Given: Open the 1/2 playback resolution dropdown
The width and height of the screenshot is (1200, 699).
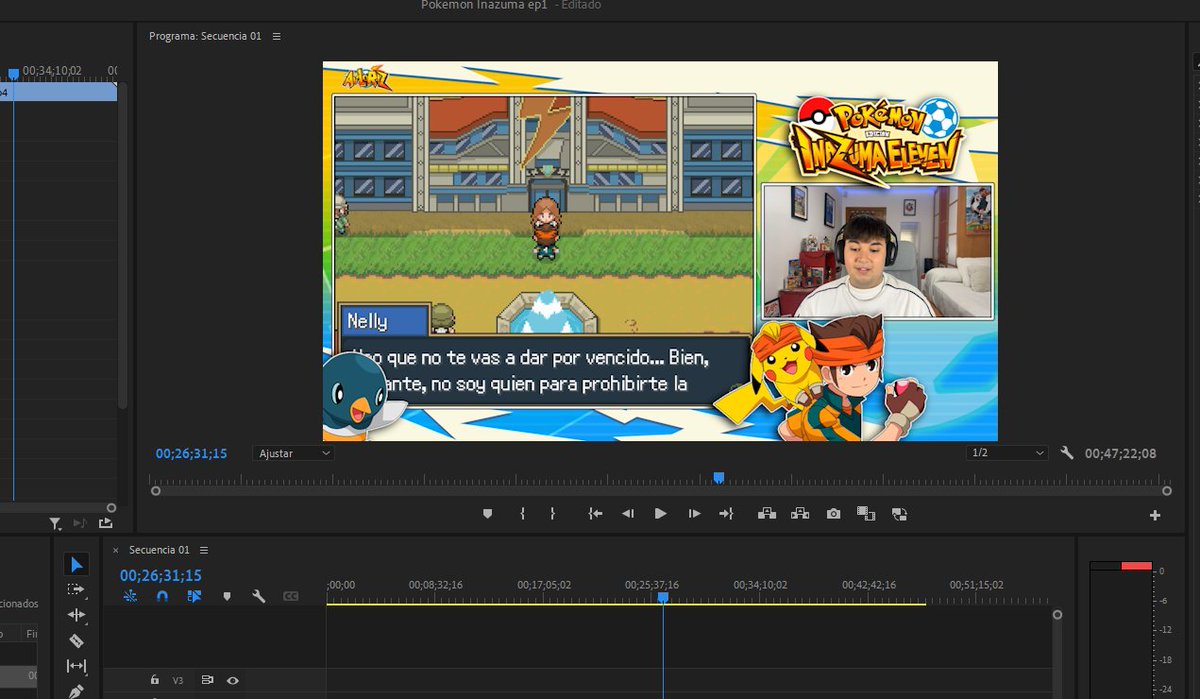Looking at the screenshot, I should [x=1007, y=453].
